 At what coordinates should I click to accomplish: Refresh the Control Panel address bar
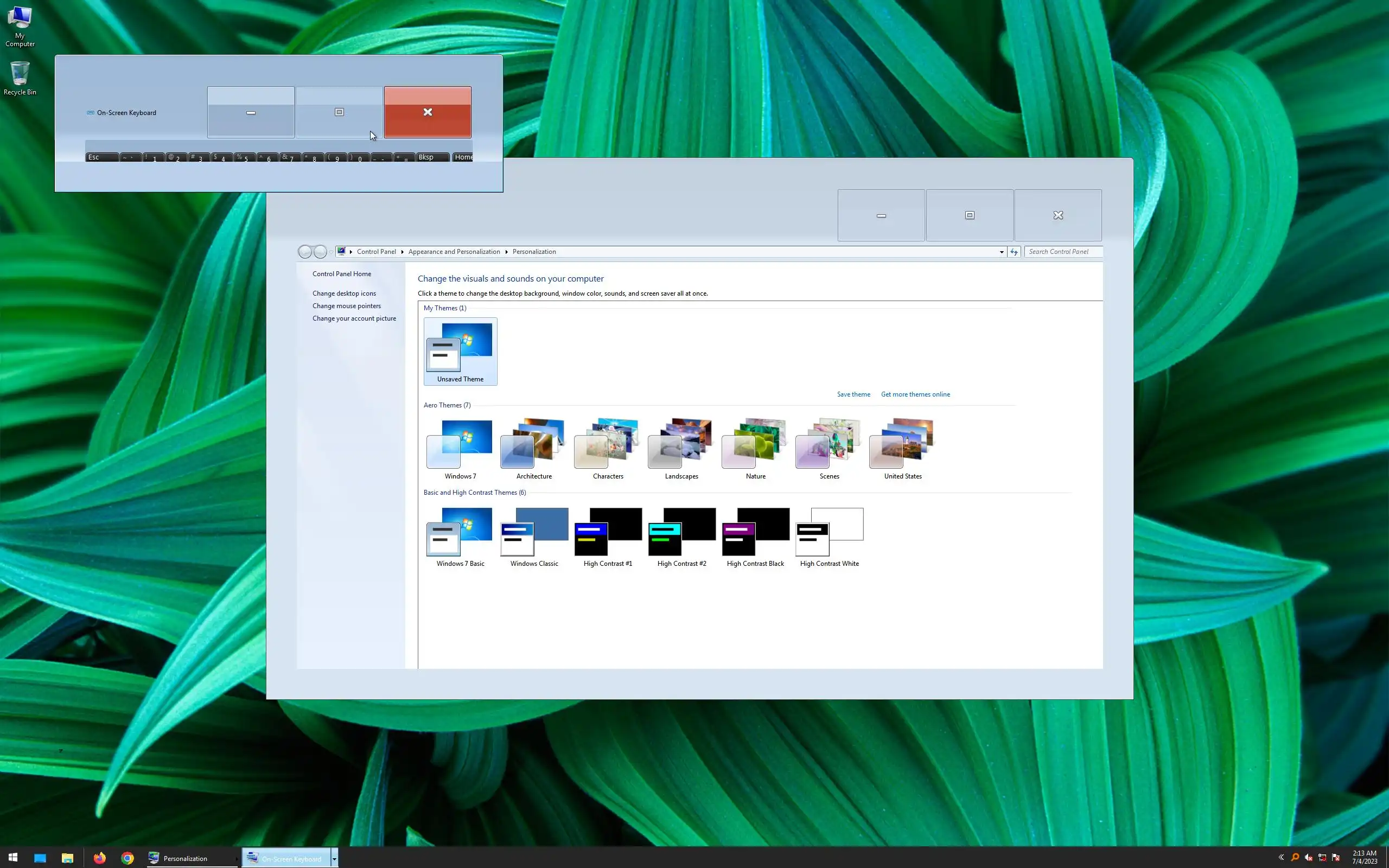(x=1014, y=251)
